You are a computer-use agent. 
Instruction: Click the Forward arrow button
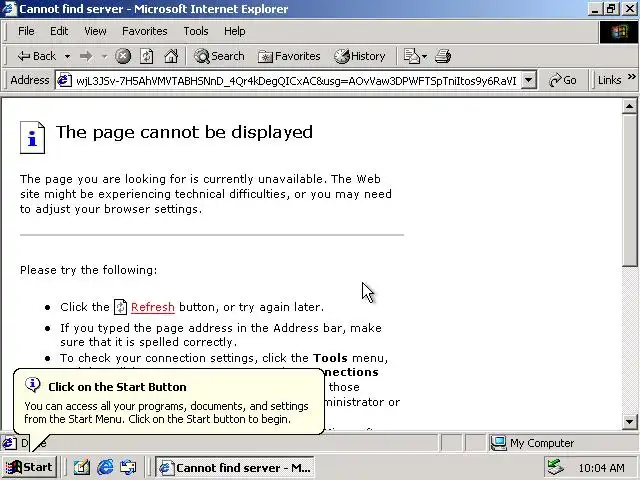[86, 56]
